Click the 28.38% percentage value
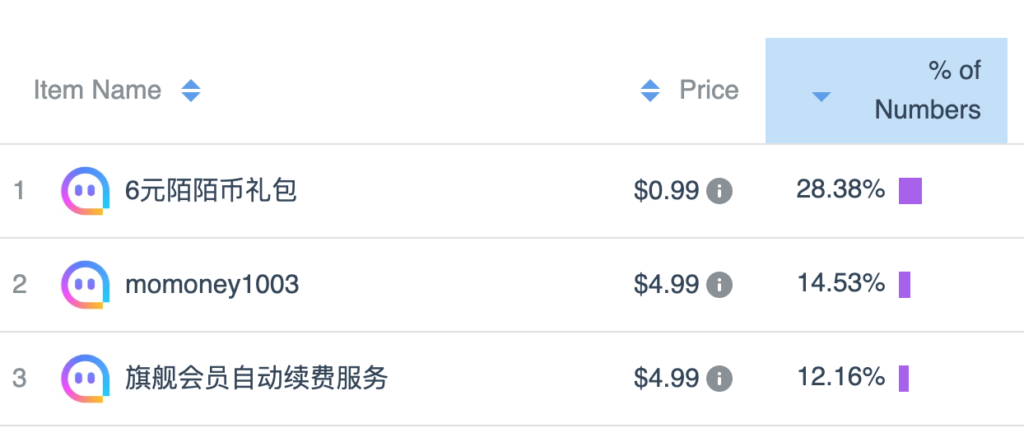1024x428 pixels. click(840, 190)
